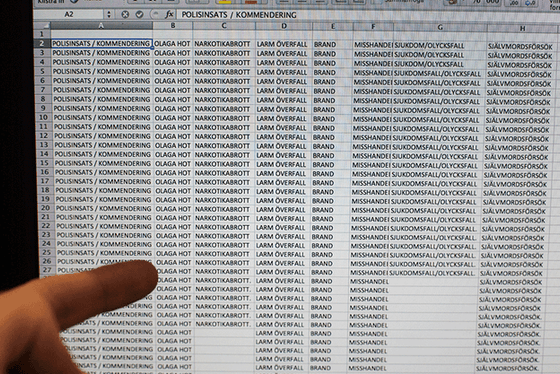Click the confirm entry checkmark icon
The width and height of the screenshot is (560, 374).
139,14
